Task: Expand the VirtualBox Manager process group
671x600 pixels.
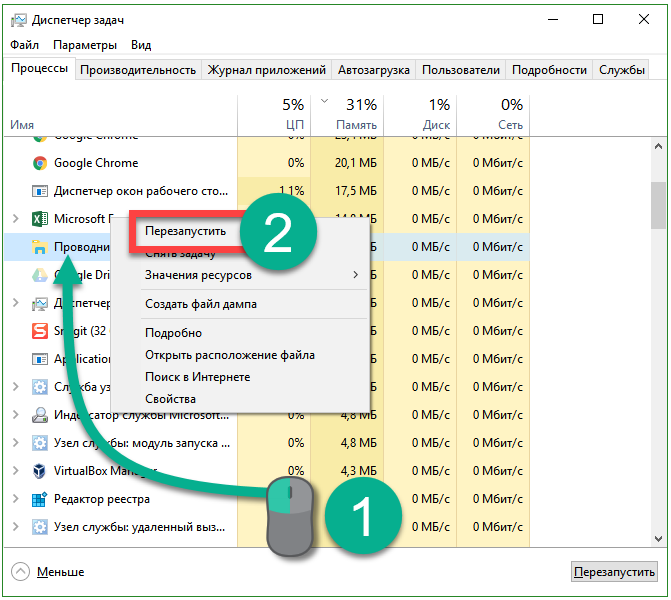Action: pos(15,471)
